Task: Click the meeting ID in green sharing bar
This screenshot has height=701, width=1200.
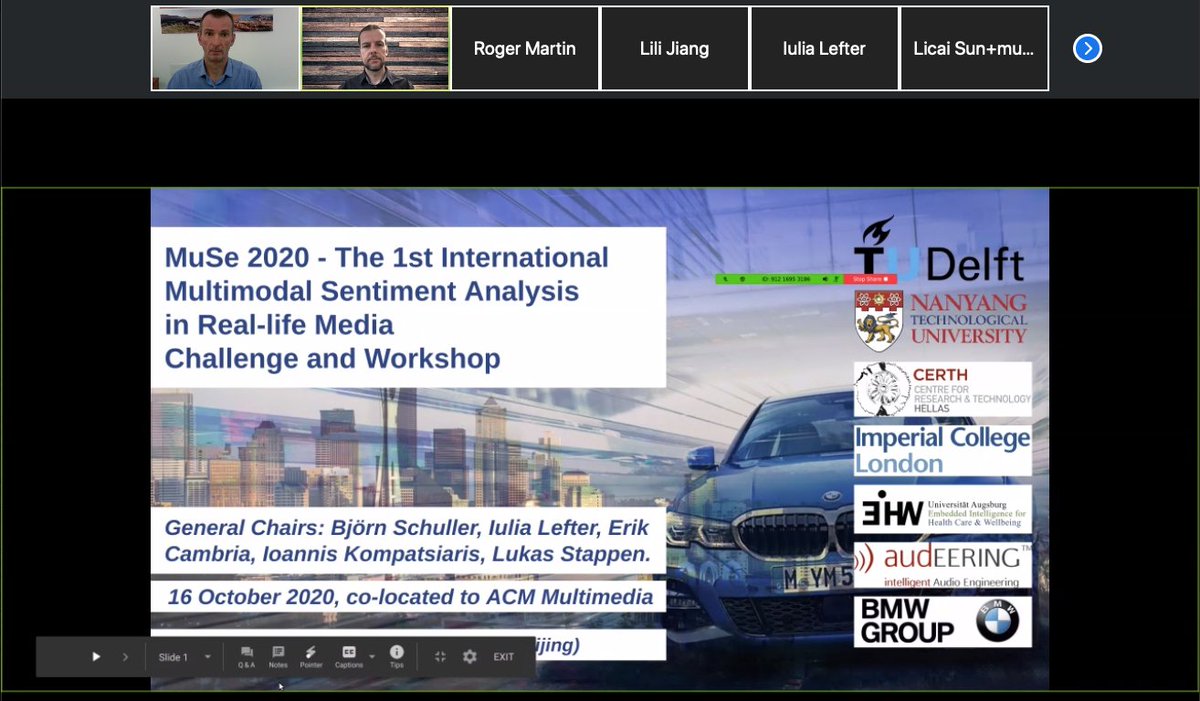Action: (786, 279)
